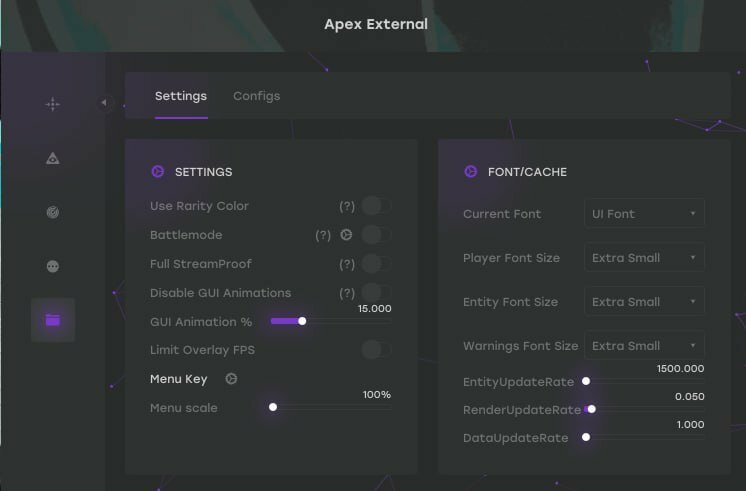Open the Battlemode keybind icon
This screenshot has width=746, height=491.
(346, 235)
